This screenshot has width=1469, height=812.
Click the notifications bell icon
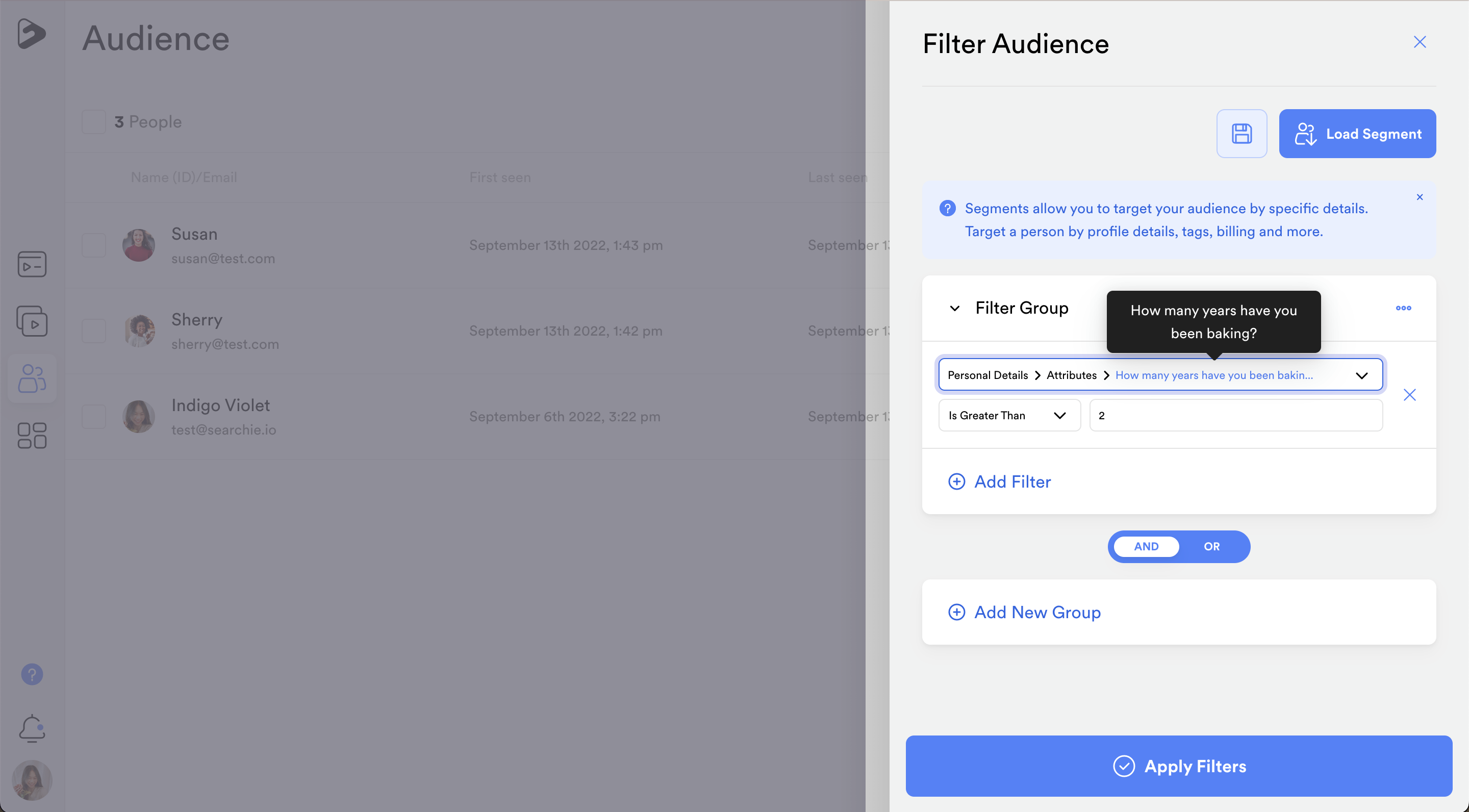click(x=32, y=728)
